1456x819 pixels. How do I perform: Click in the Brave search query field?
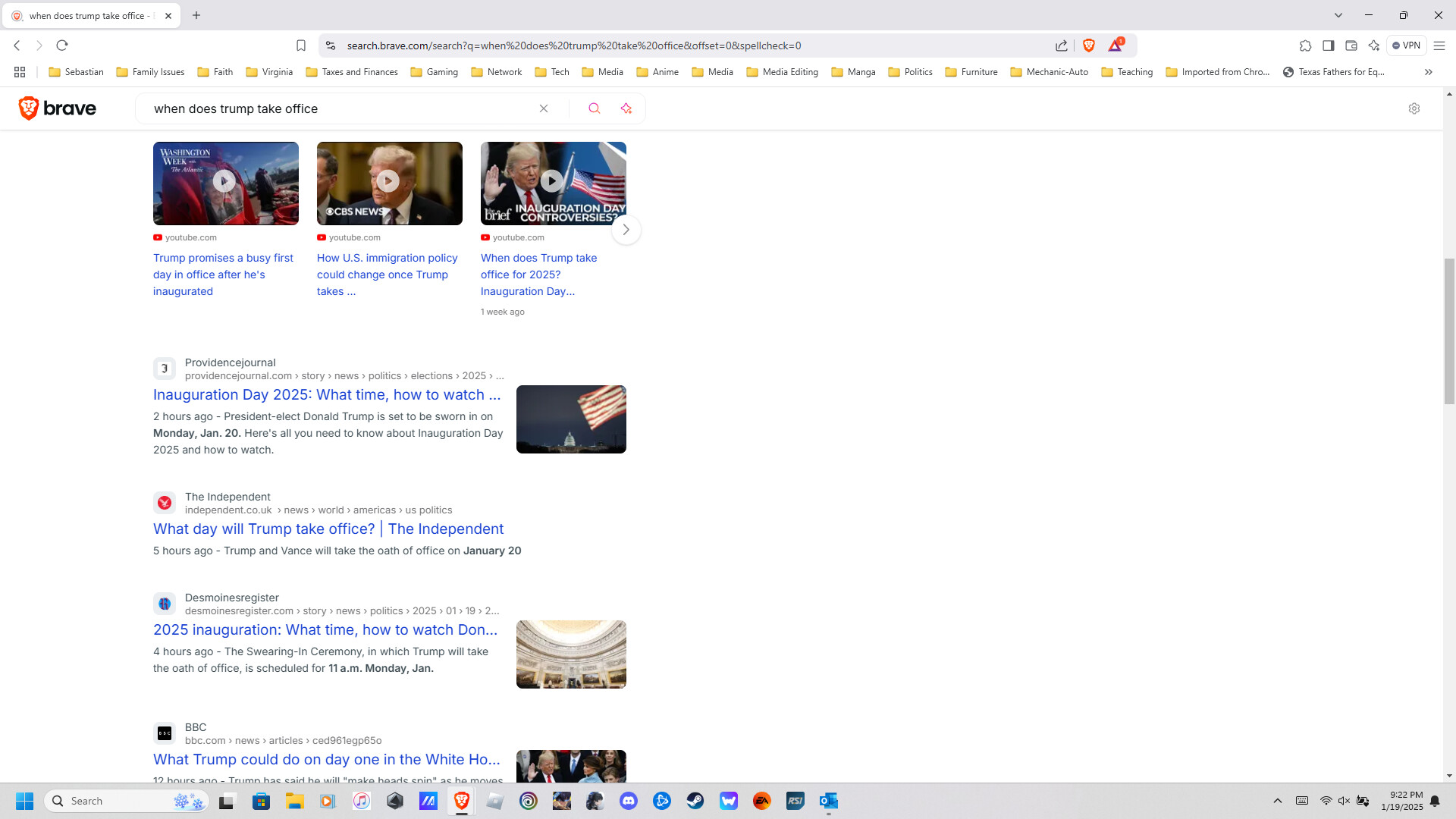point(341,108)
